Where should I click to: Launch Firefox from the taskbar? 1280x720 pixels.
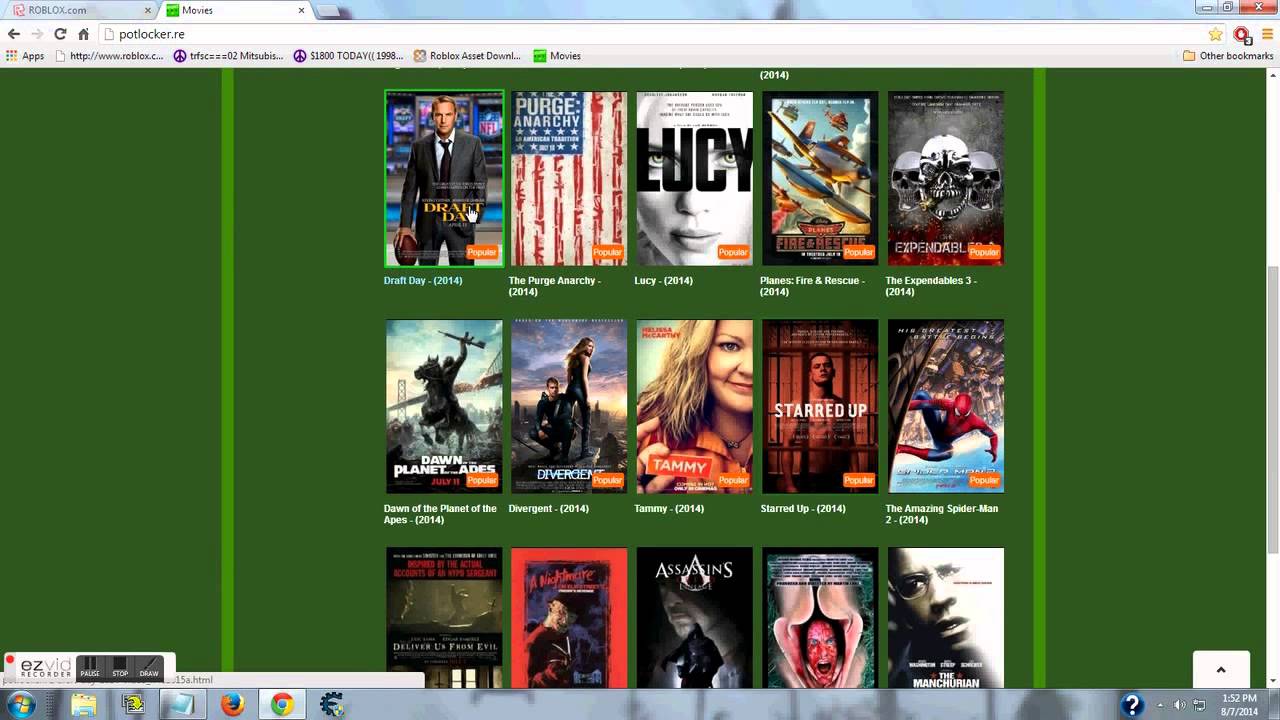tap(232, 705)
